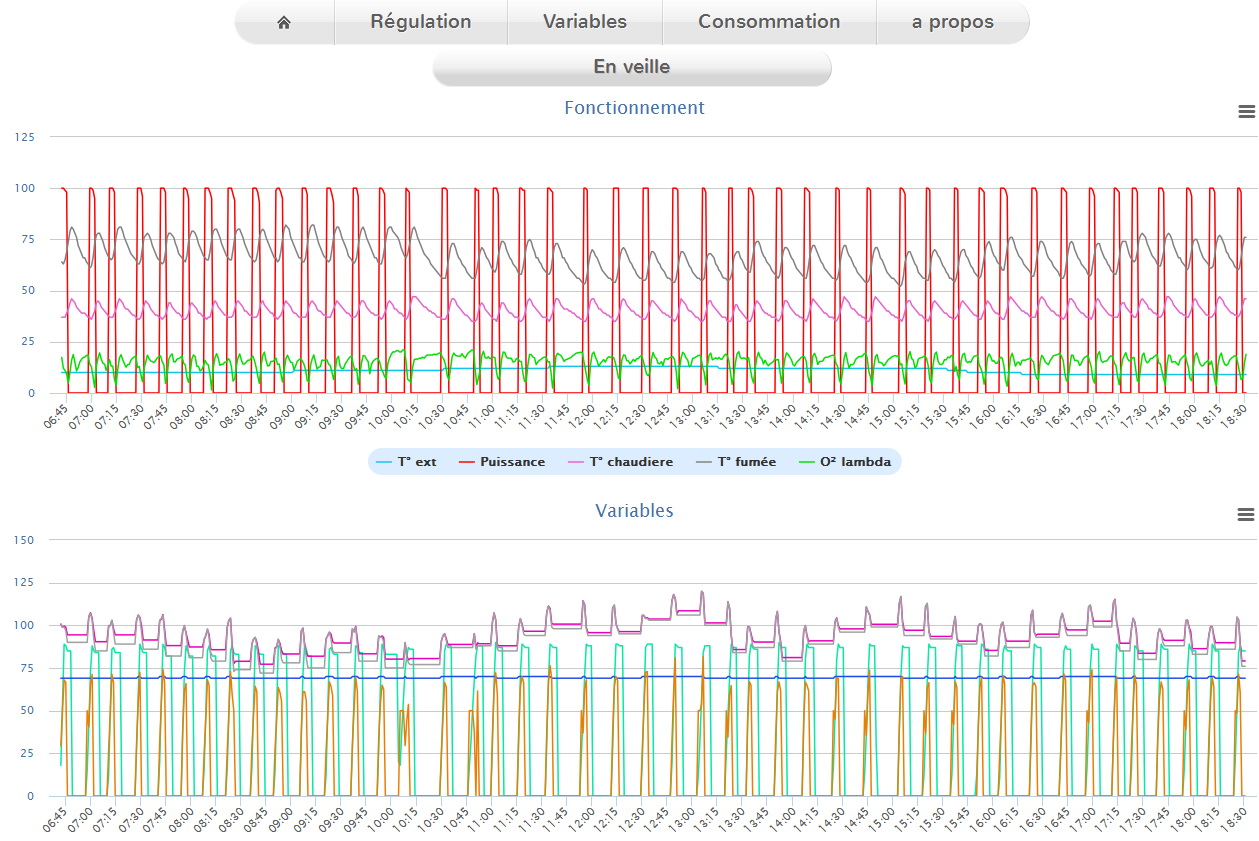Image resolution: width=1259 pixels, height=841 pixels.
Task: Click the 125 axis label of Fonctionnement chart
Action: tap(24, 137)
